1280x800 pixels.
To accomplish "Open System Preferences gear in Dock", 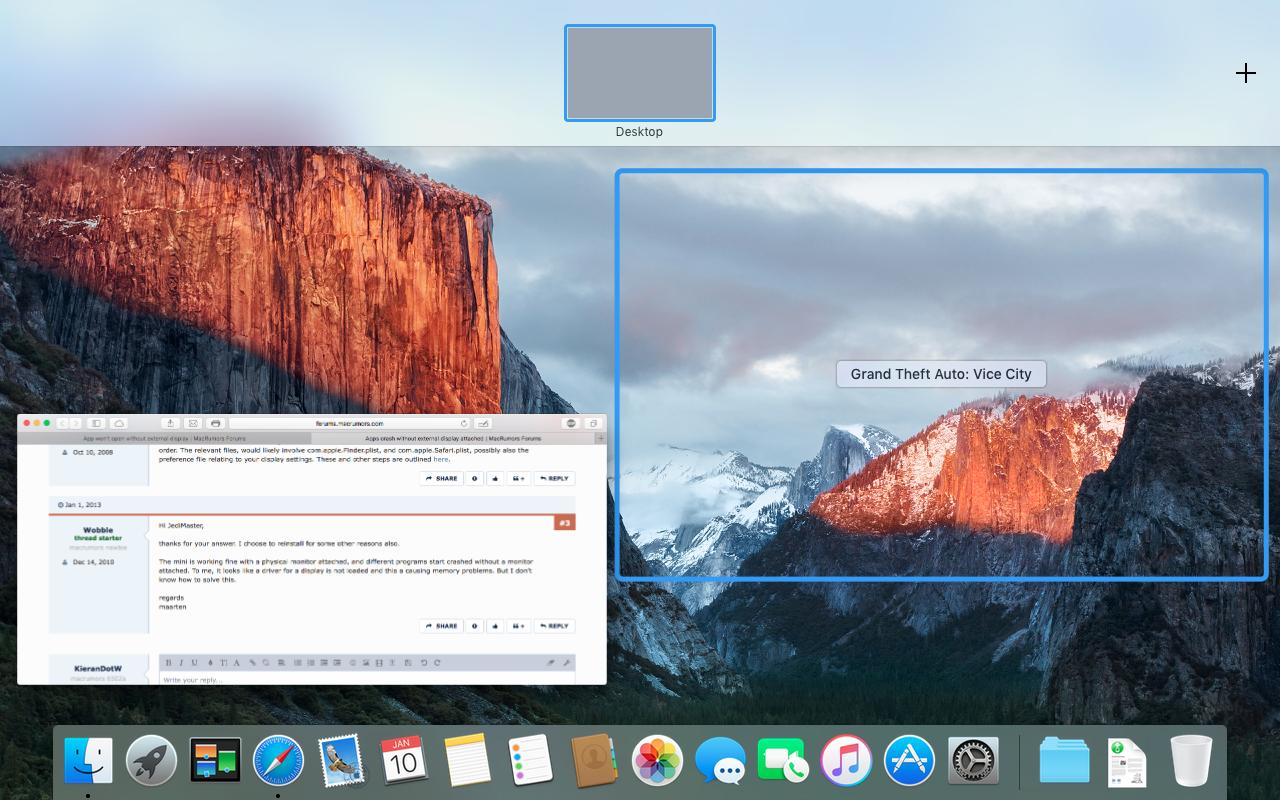I will pos(973,761).
